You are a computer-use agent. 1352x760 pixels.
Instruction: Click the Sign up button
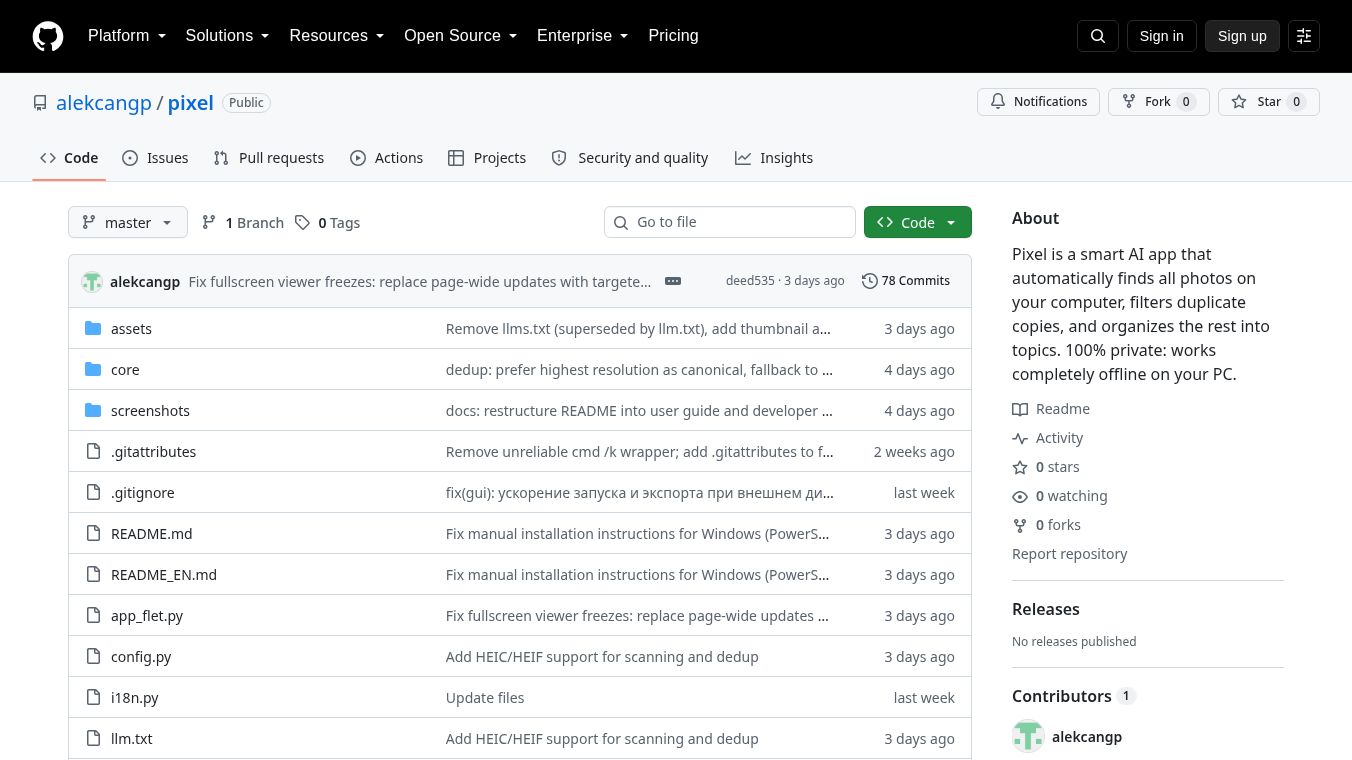[1242, 36]
